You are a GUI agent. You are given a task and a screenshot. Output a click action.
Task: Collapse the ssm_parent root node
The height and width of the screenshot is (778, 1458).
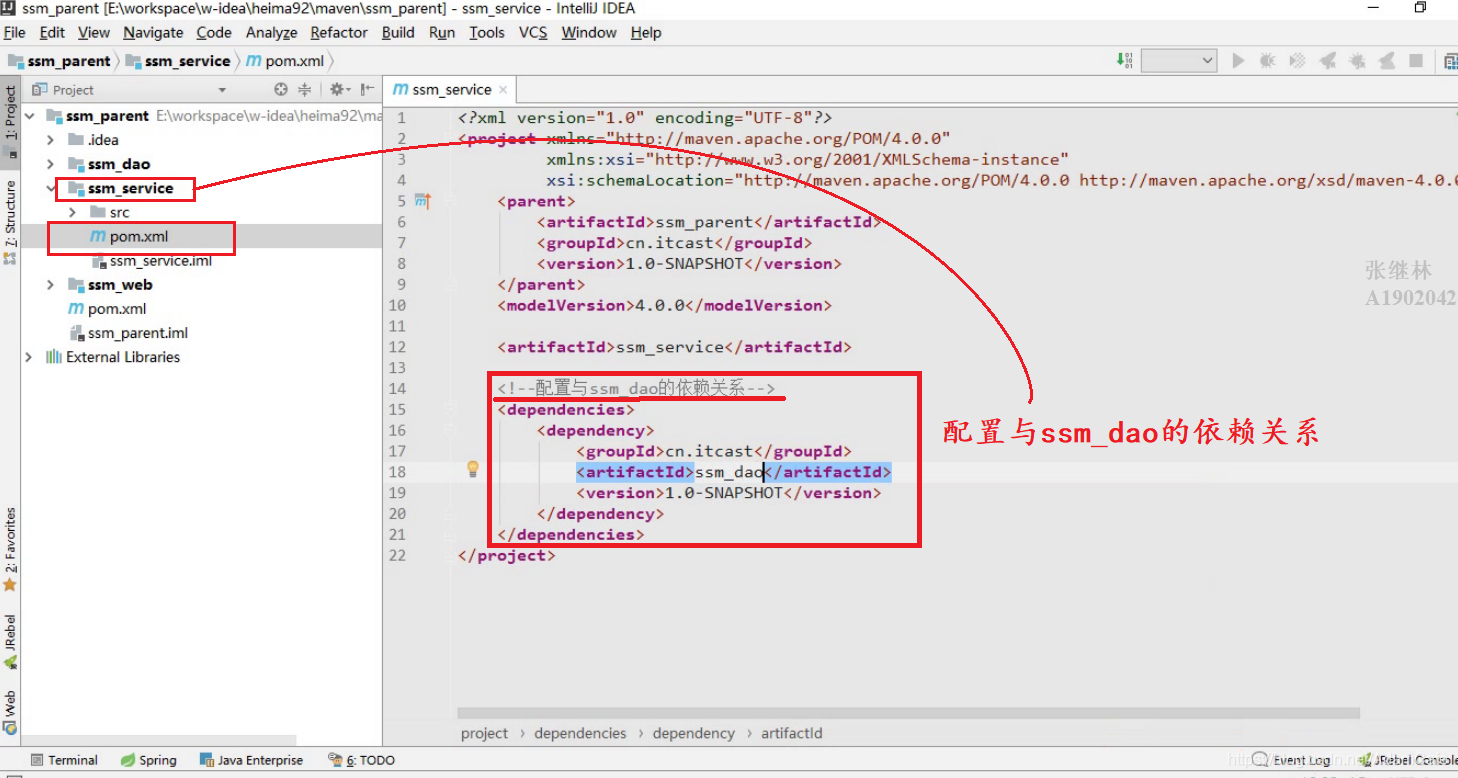29,116
